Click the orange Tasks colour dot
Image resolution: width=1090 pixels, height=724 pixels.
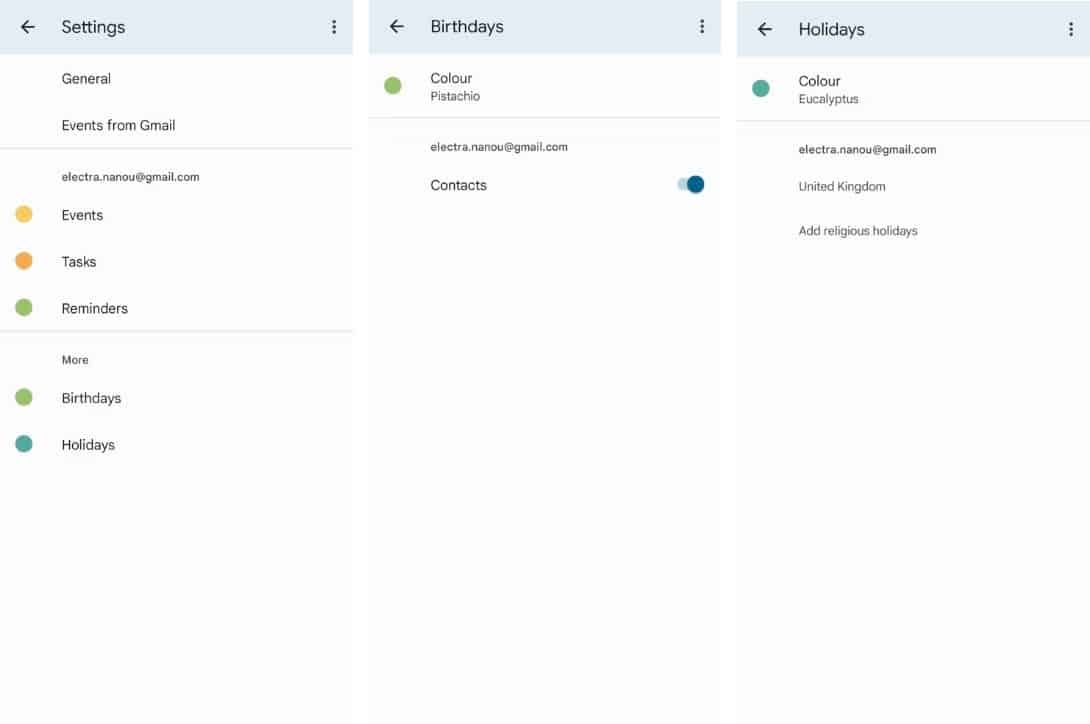coord(24,261)
